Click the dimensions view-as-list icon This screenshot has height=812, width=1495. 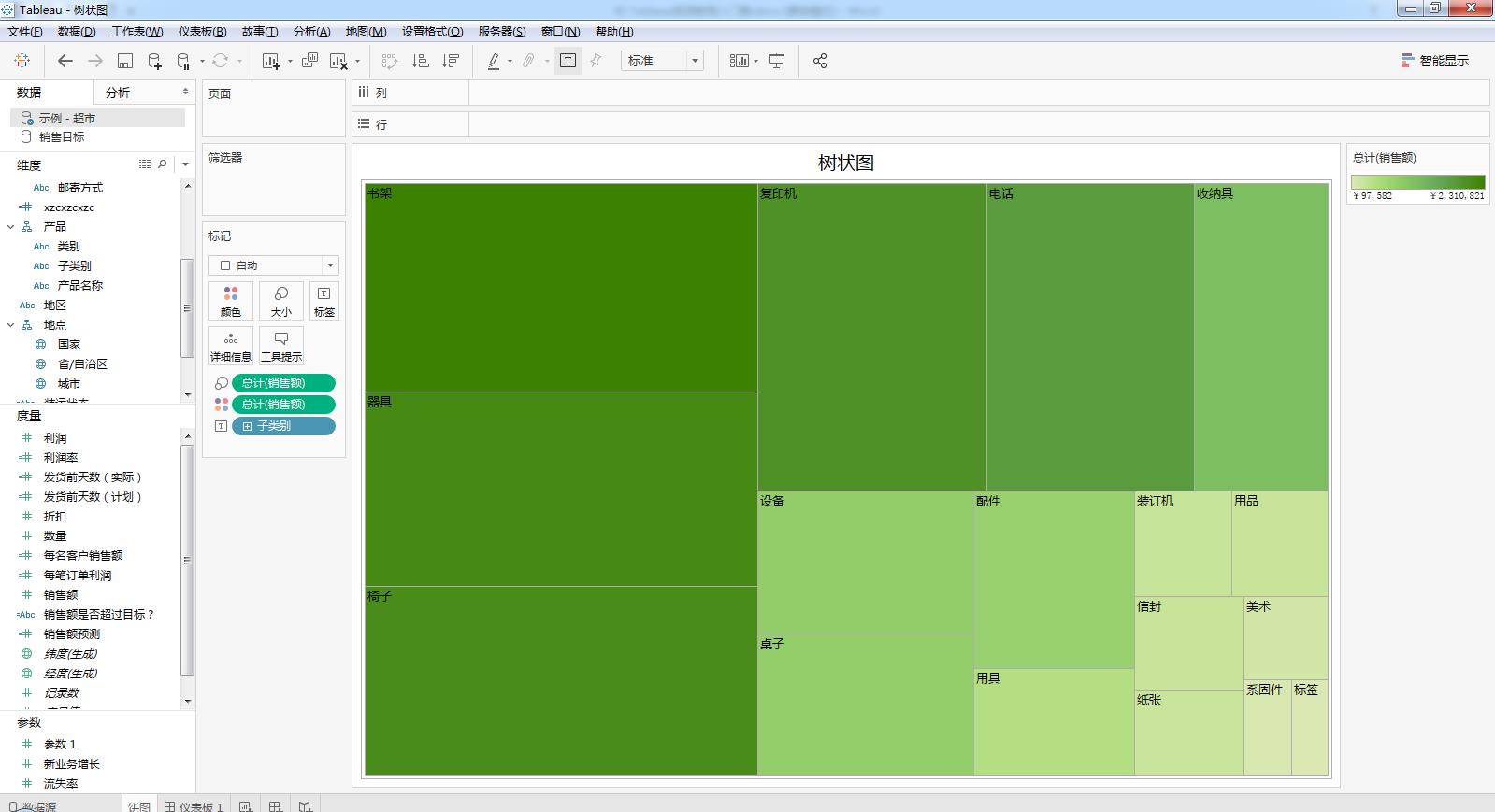point(145,164)
